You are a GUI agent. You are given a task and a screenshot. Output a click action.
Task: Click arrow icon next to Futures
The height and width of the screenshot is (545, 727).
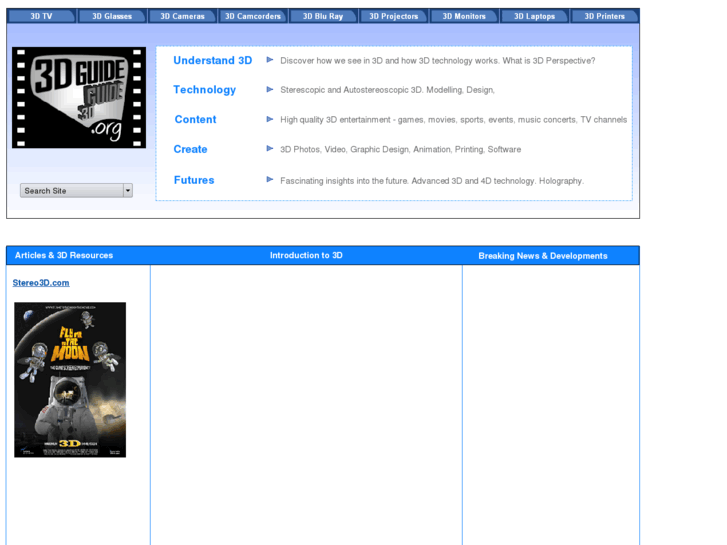(x=270, y=180)
